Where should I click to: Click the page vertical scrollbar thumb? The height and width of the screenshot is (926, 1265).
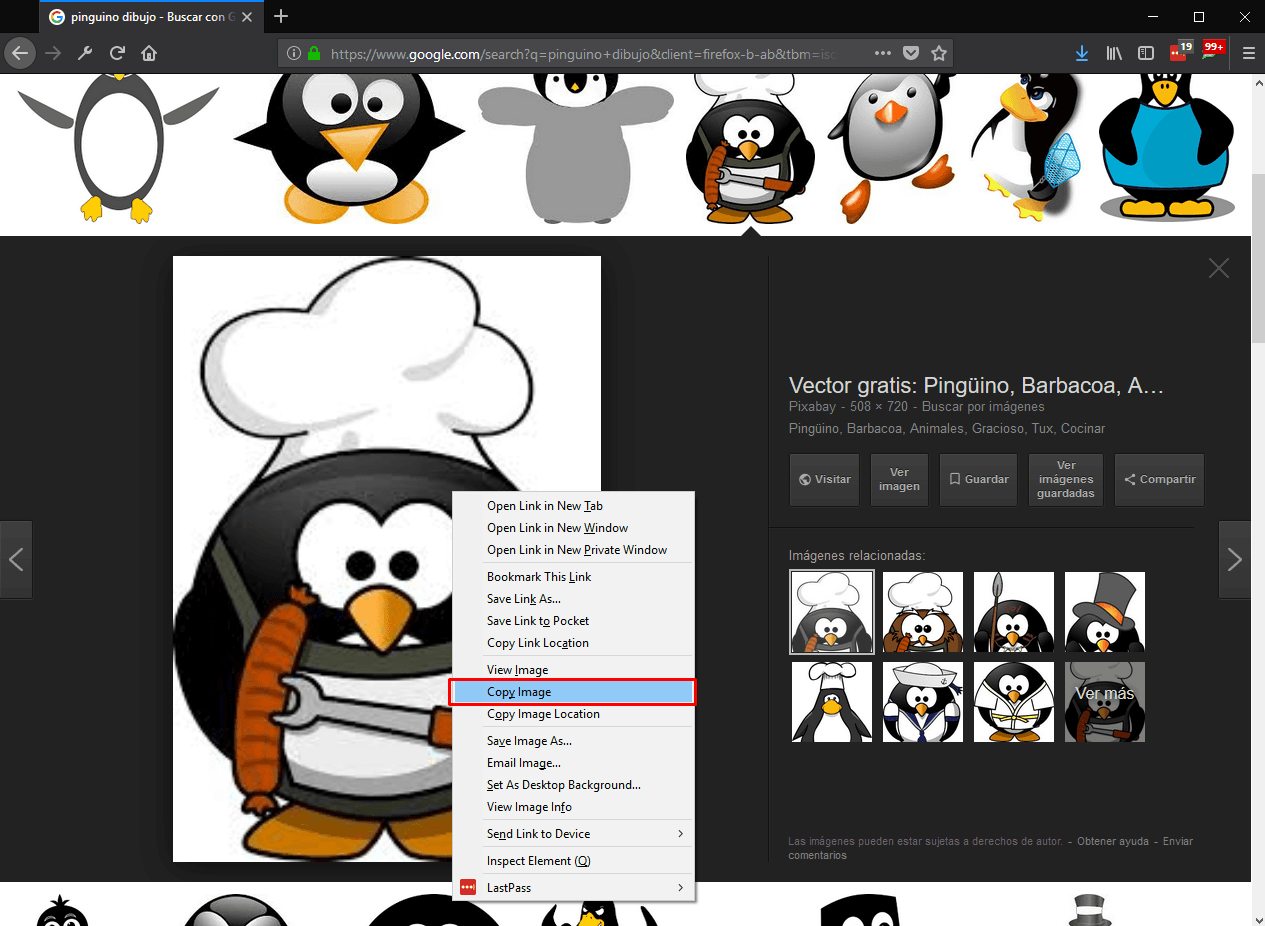coord(1258,257)
